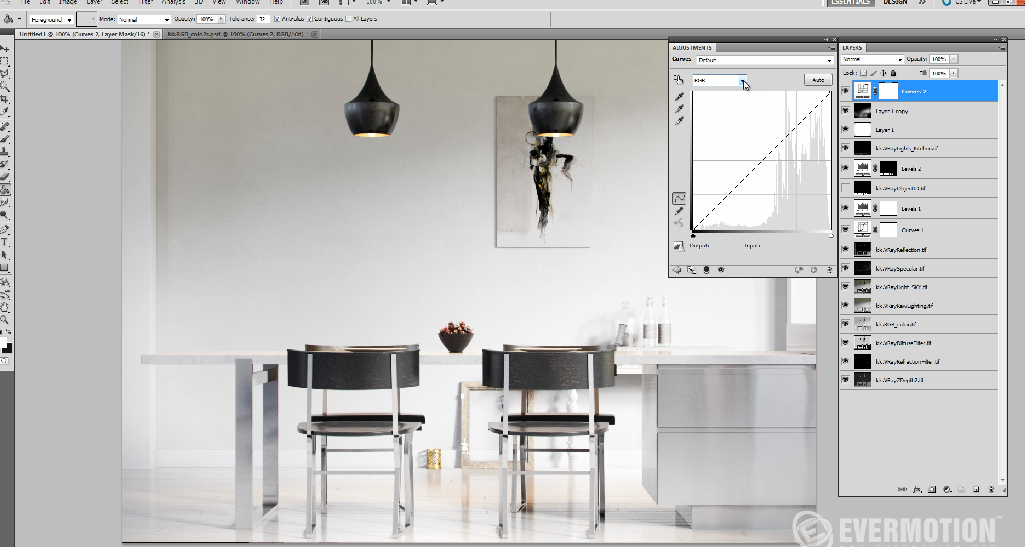The width and height of the screenshot is (1025, 547).
Task: Select the Zoom tool in toolbox
Action: (5, 320)
